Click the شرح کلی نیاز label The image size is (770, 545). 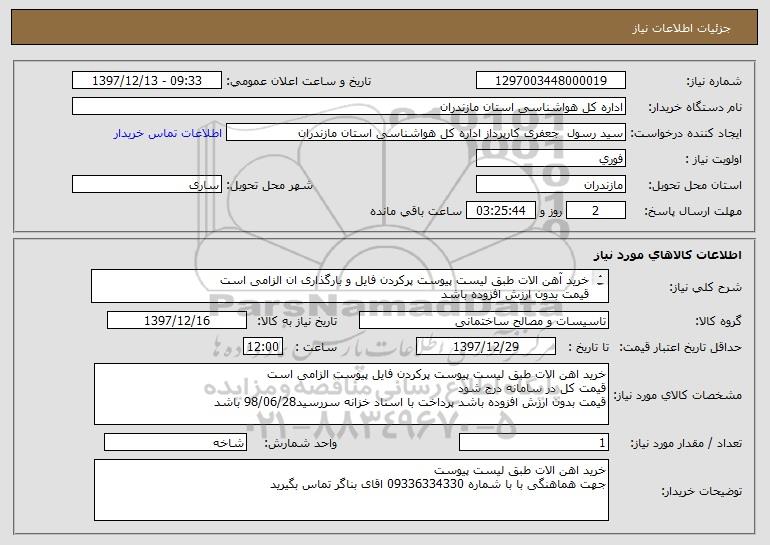[706, 287]
